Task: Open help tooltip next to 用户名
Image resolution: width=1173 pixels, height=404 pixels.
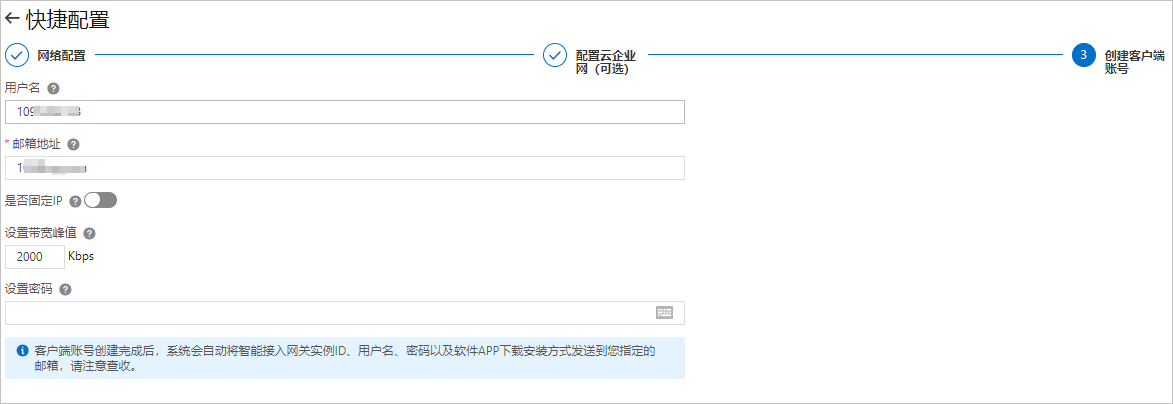Action: coord(53,88)
